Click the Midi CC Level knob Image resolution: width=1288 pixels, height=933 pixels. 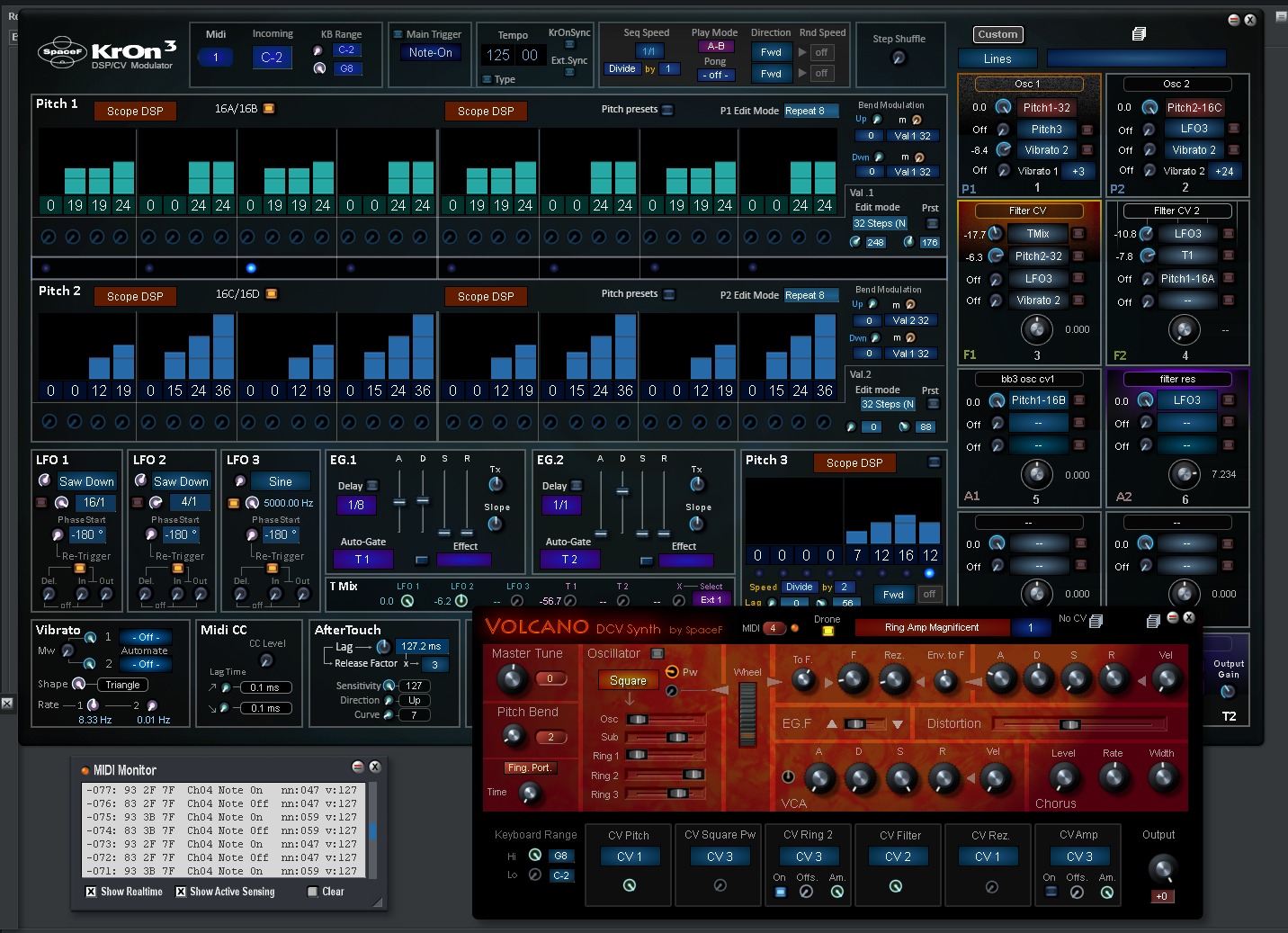tap(266, 660)
